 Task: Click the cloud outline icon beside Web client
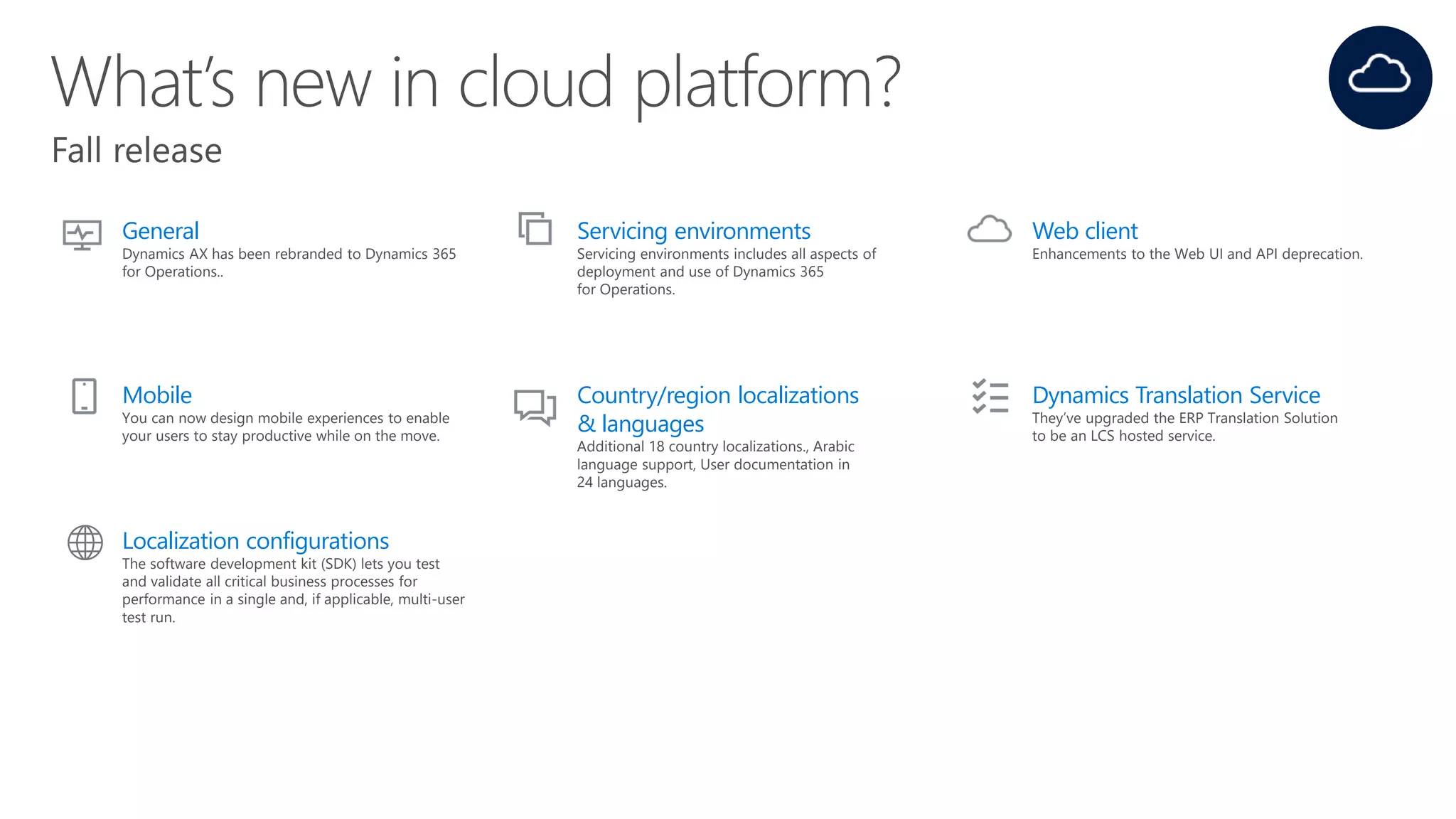[x=990, y=229]
